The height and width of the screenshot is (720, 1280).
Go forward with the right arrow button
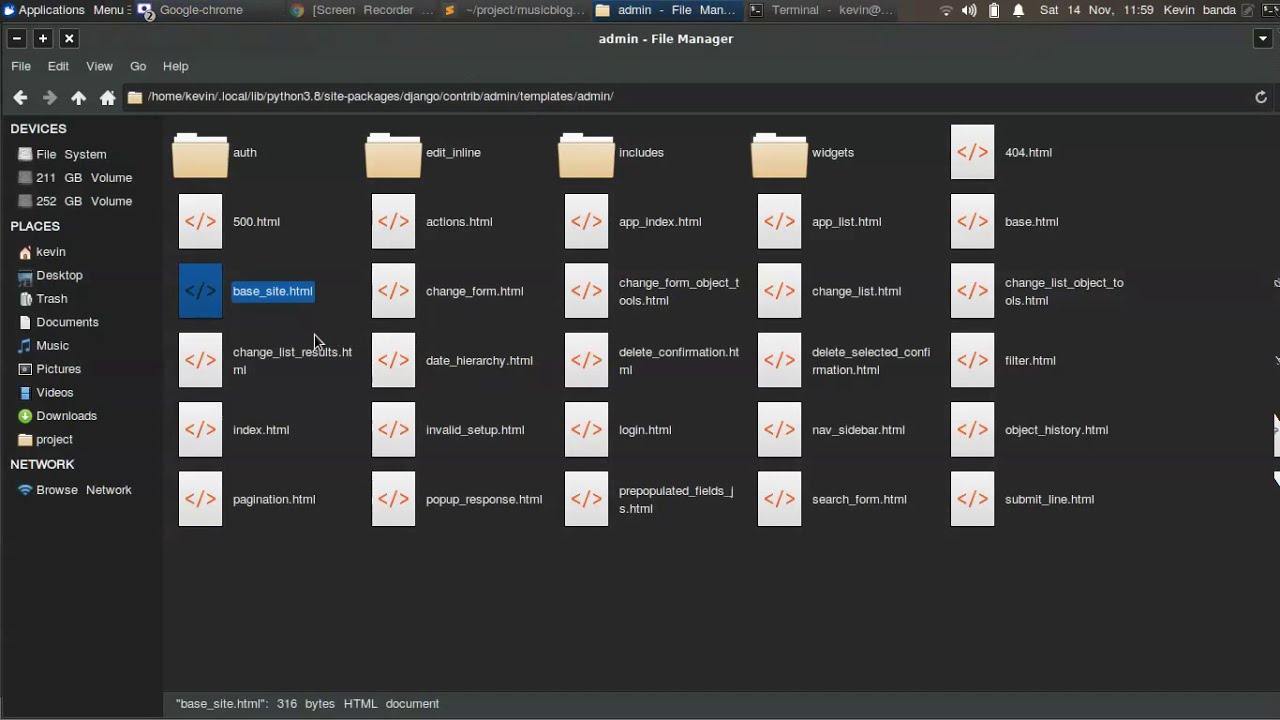pos(49,97)
